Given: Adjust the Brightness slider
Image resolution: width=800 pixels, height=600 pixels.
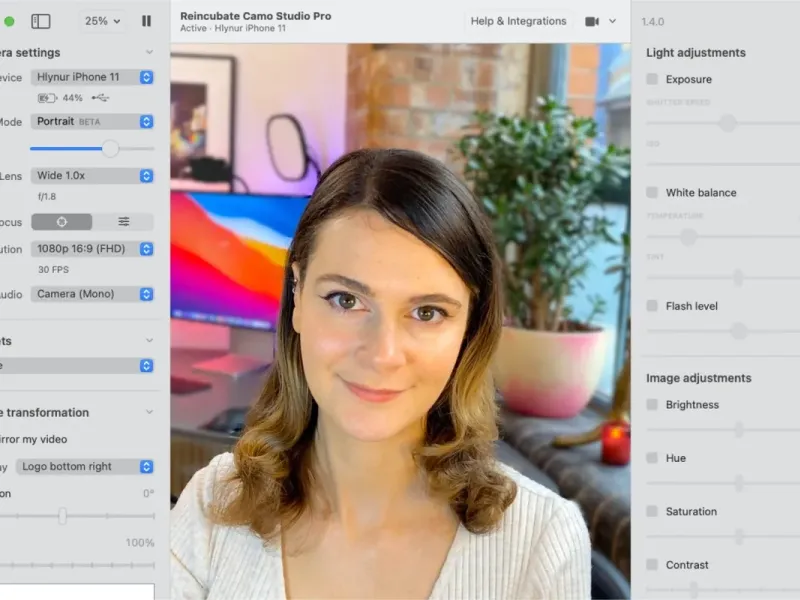Looking at the screenshot, I should tap(739, 430).
